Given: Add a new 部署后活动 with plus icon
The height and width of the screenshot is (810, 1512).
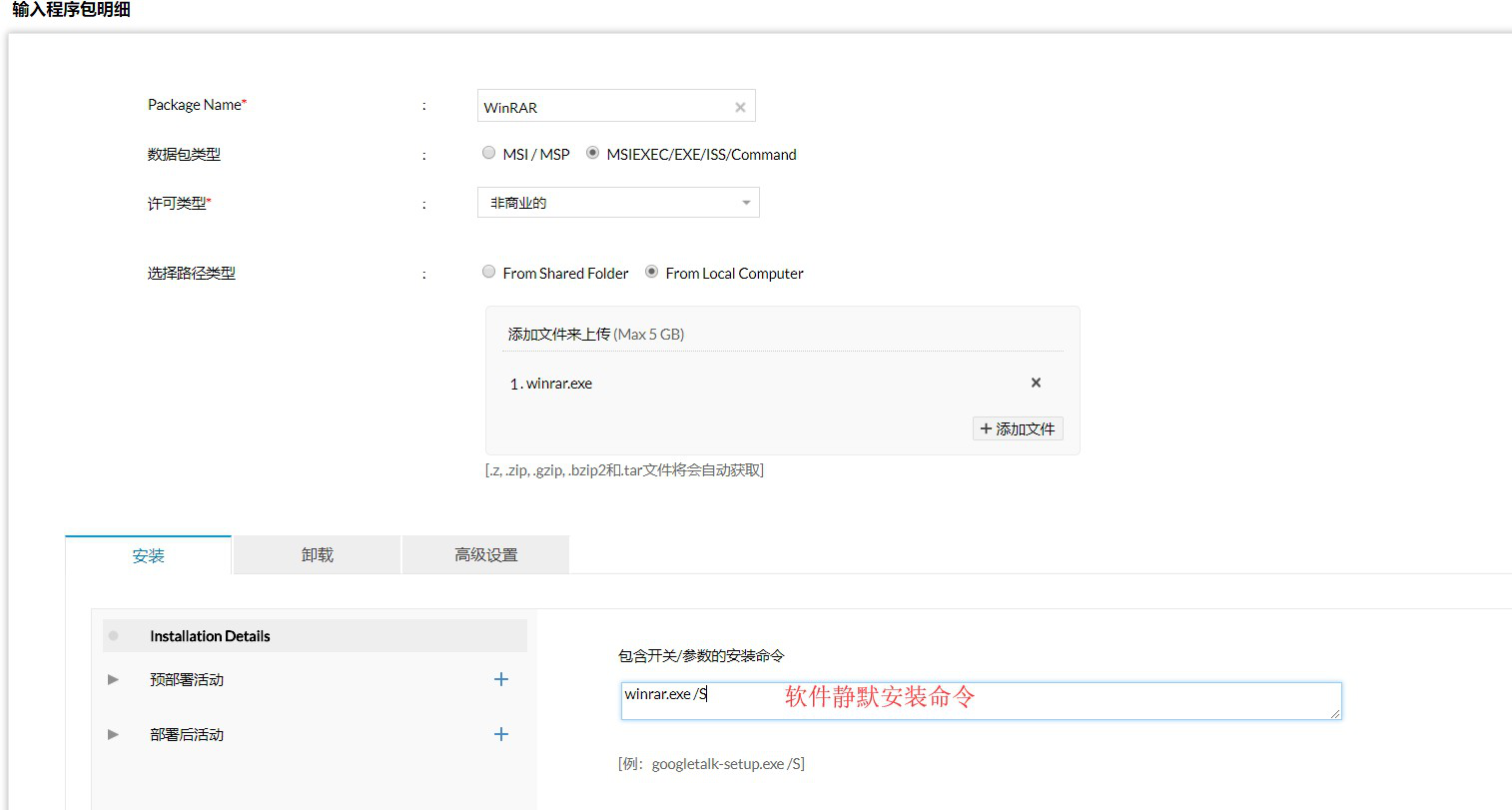Looking at the screenshot, I should click(x=501, y=734).
